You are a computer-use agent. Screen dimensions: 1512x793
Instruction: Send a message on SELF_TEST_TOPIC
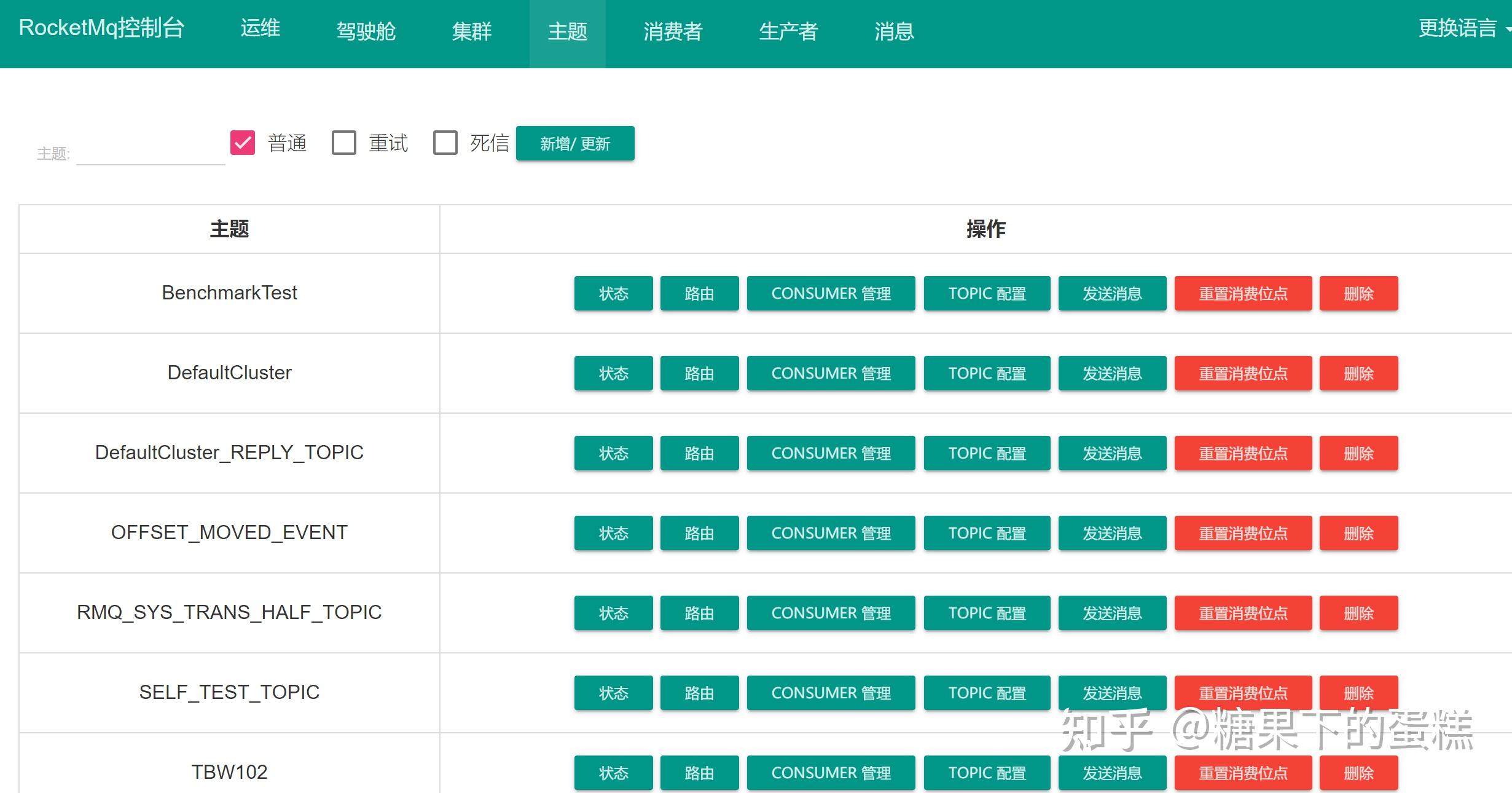1112,693
